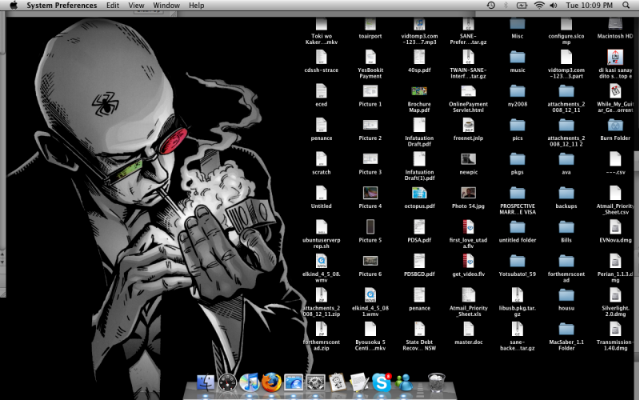Select Silverlight 2.0.dmg icon

click(615, 295)
